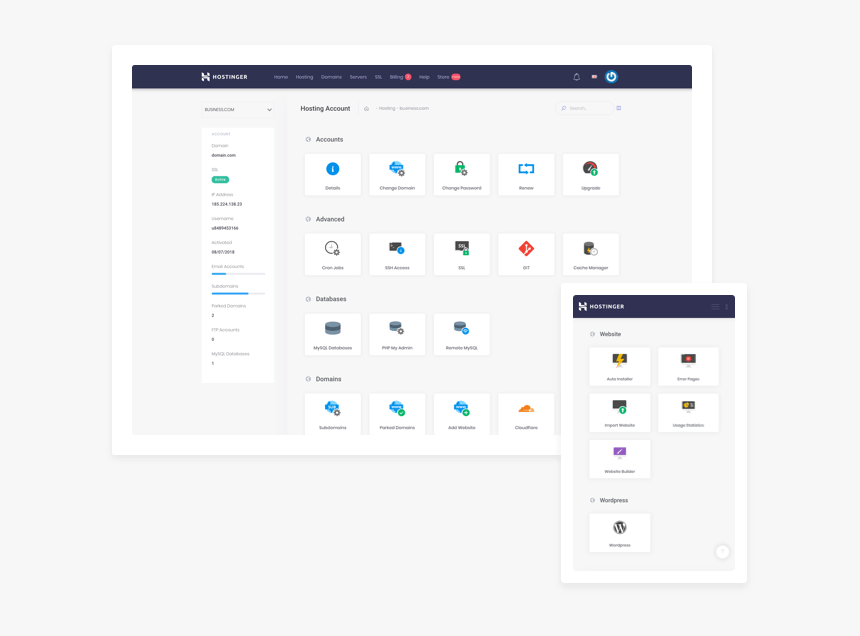Open the Subdomains tile

click(332, 414)
